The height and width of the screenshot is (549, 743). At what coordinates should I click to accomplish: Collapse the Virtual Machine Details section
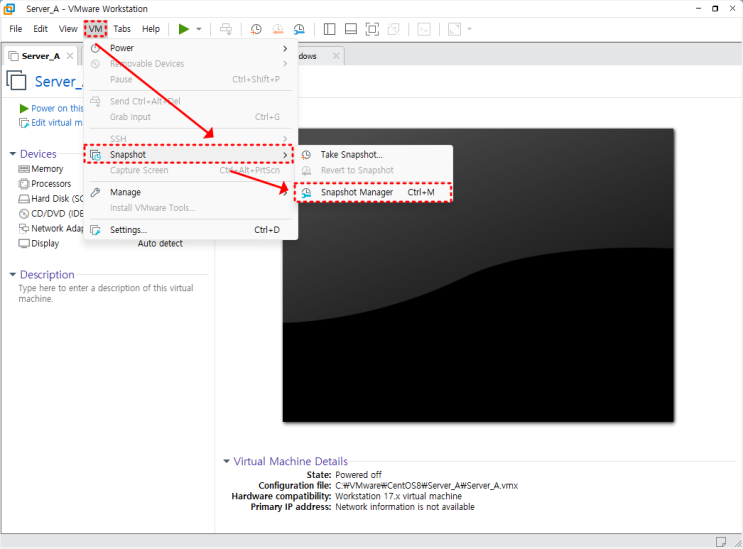(x=227, y=461)
